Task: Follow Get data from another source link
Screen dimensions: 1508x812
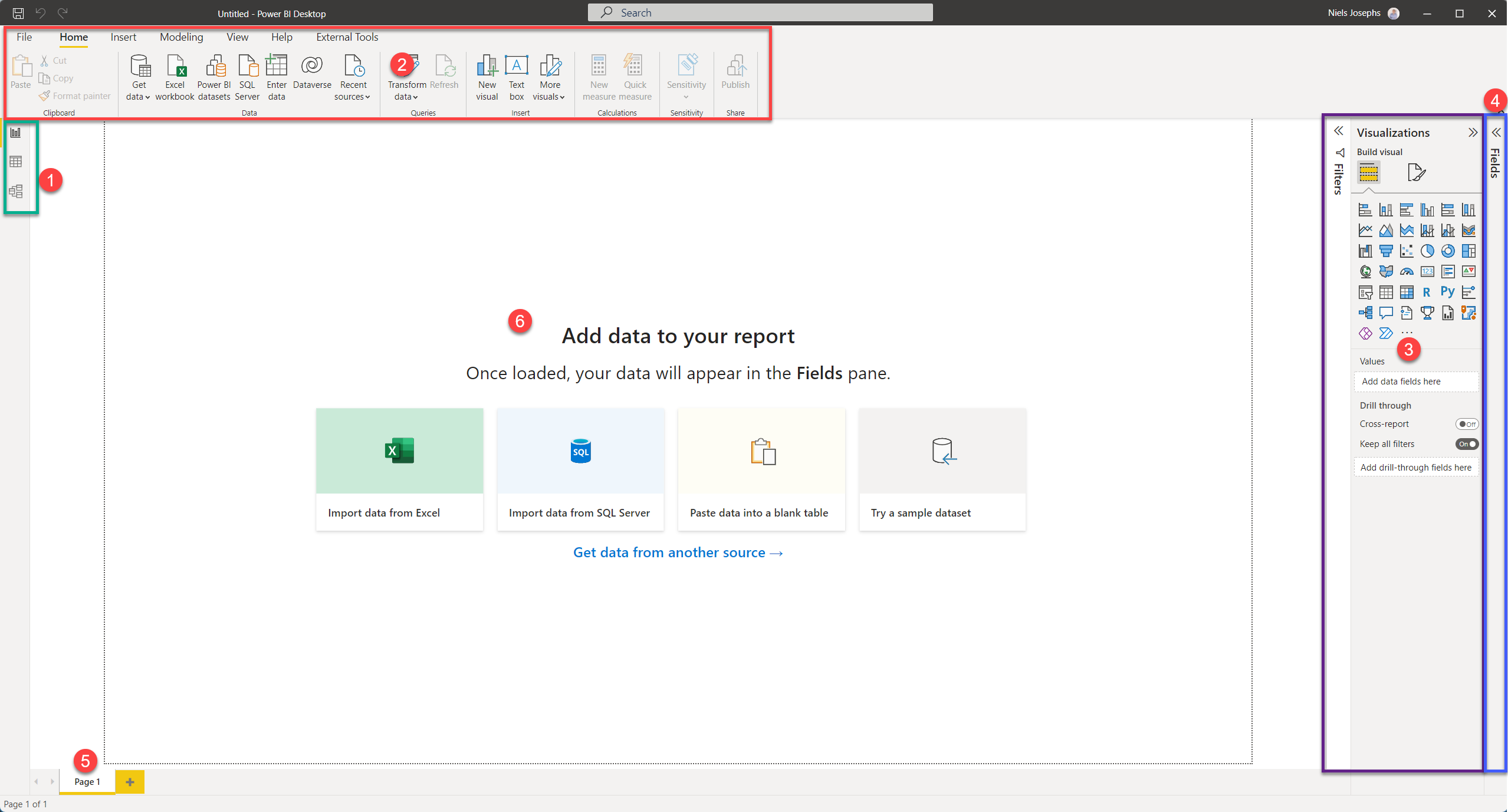Action: click(x=678, y=553)
